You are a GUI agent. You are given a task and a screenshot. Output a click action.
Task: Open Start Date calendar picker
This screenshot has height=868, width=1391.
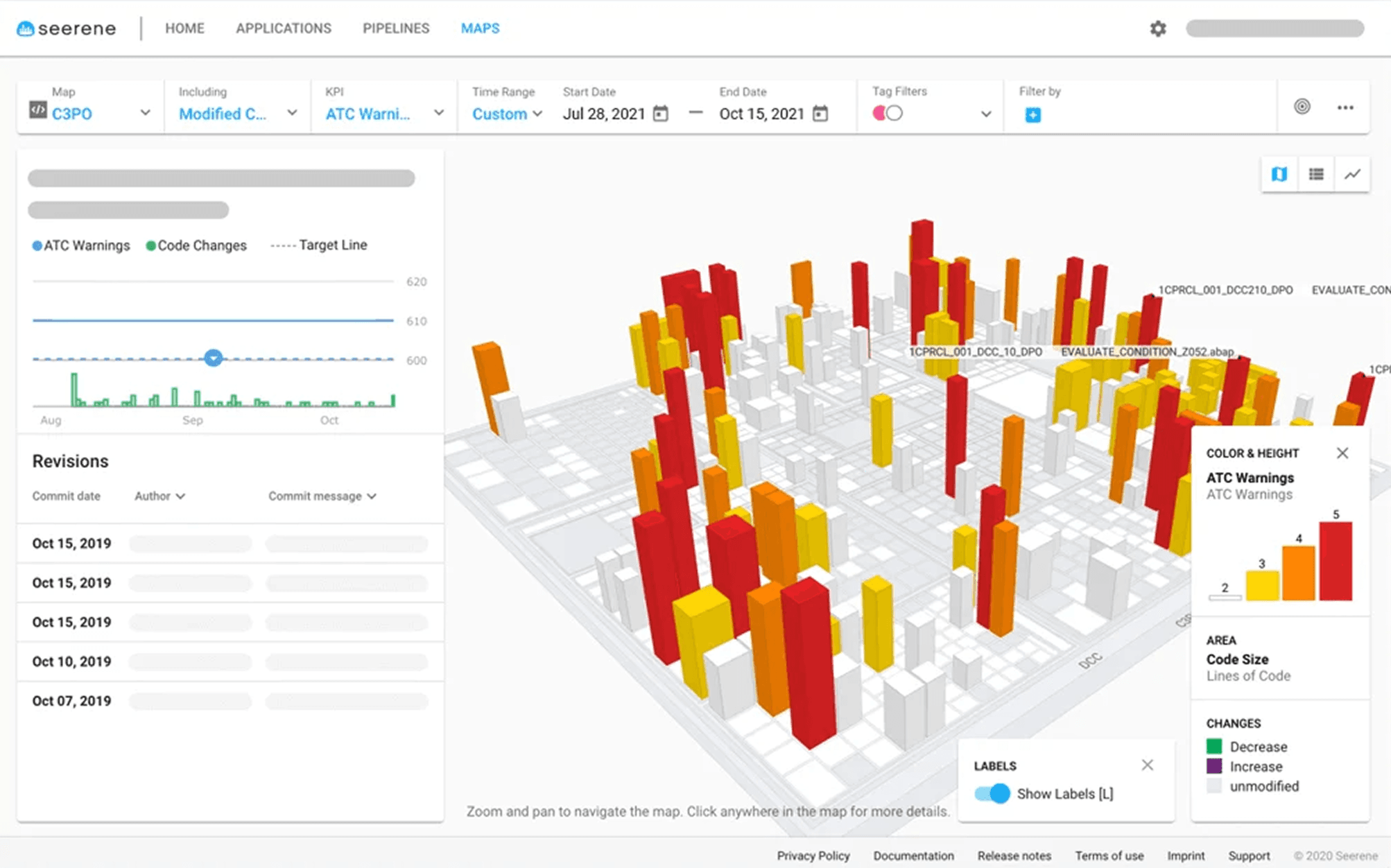tap(661, 114)
